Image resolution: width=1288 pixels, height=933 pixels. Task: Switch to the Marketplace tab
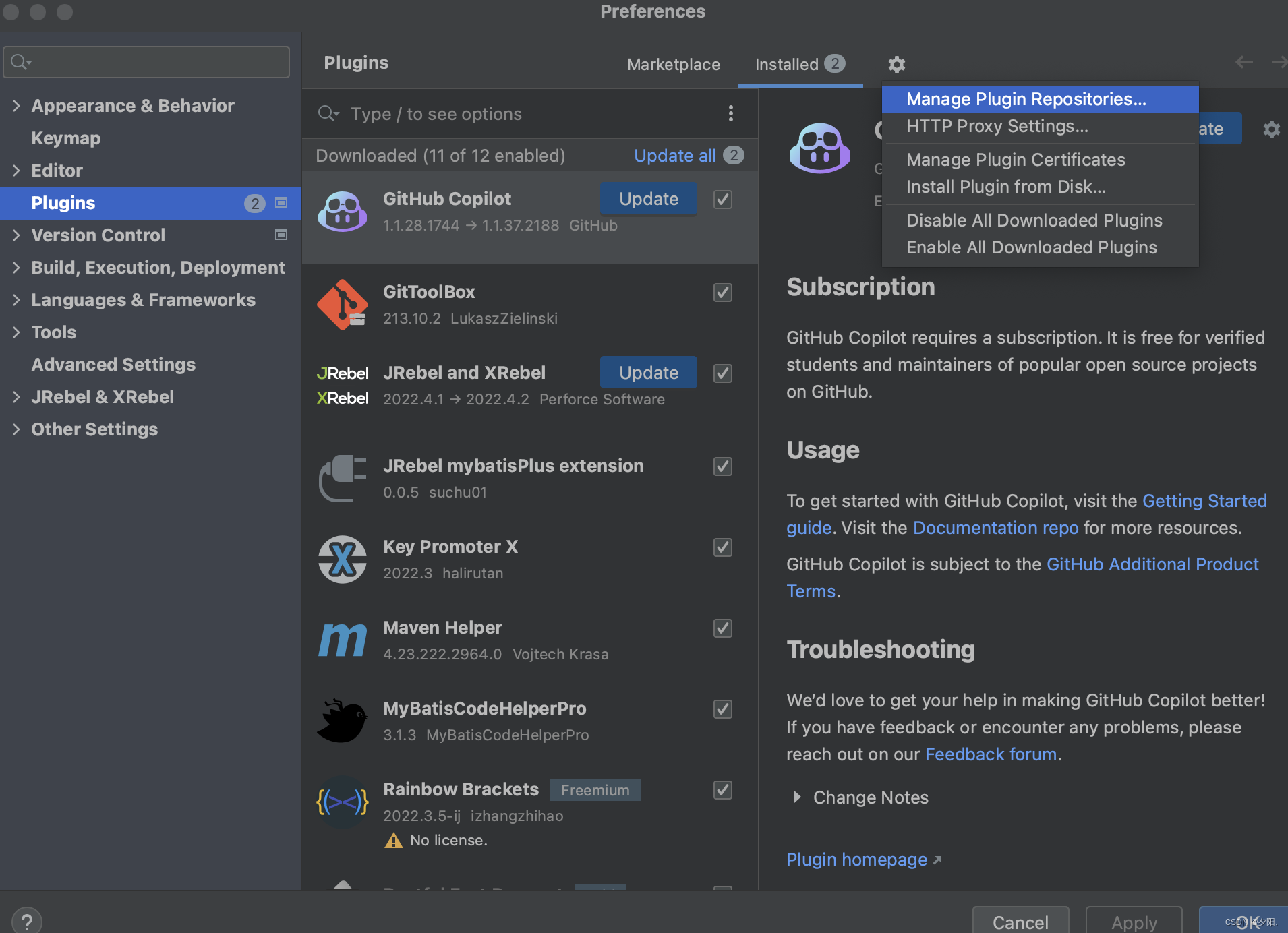tap(674, 65)
